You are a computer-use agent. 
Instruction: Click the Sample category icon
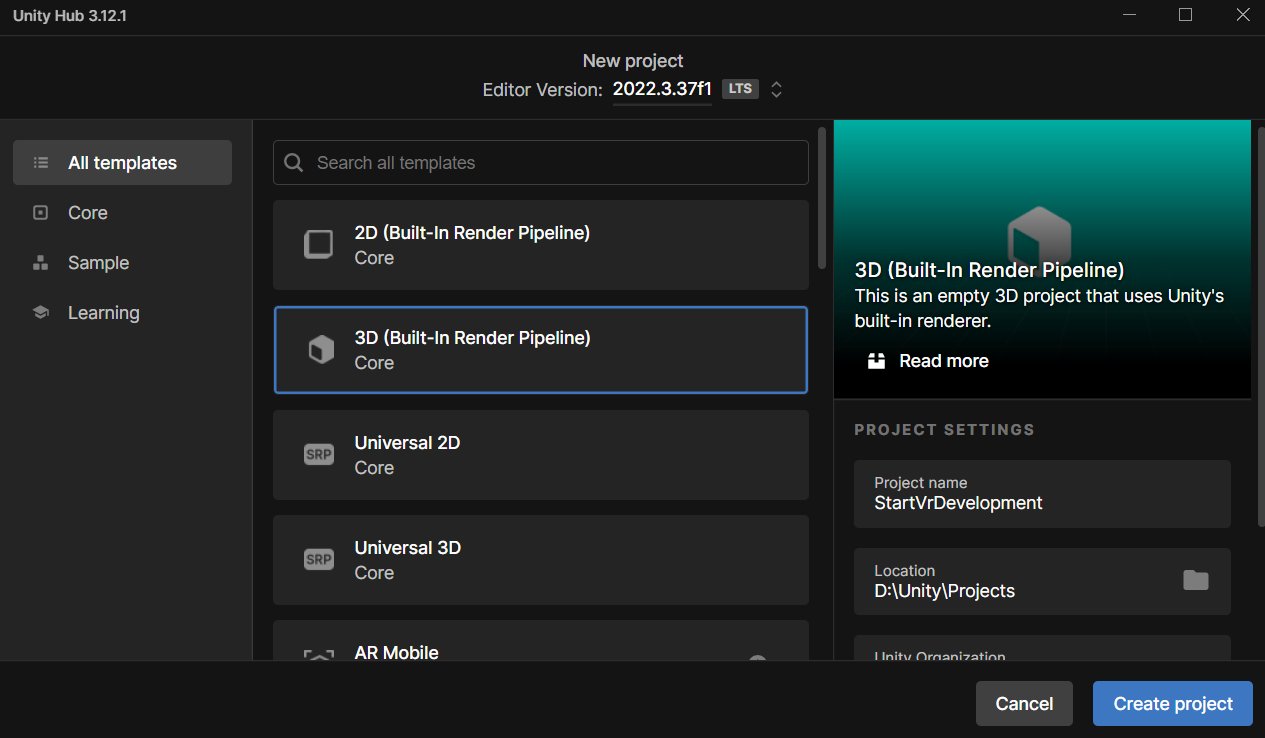pyautogui.click(x=41, y=263)
